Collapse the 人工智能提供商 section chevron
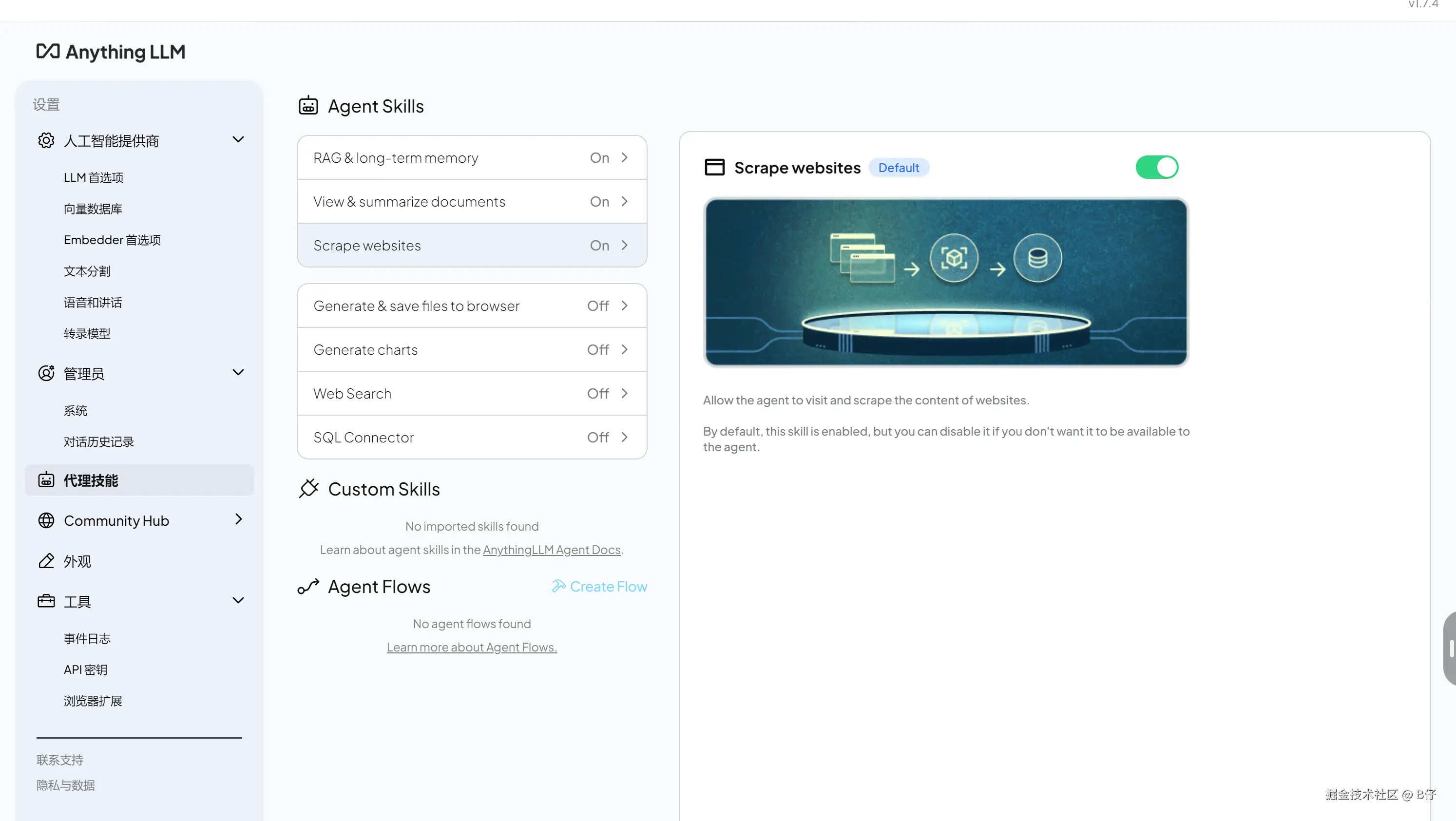The height and width of the screenshot is (821, 1456). click(x=238, y=139)
